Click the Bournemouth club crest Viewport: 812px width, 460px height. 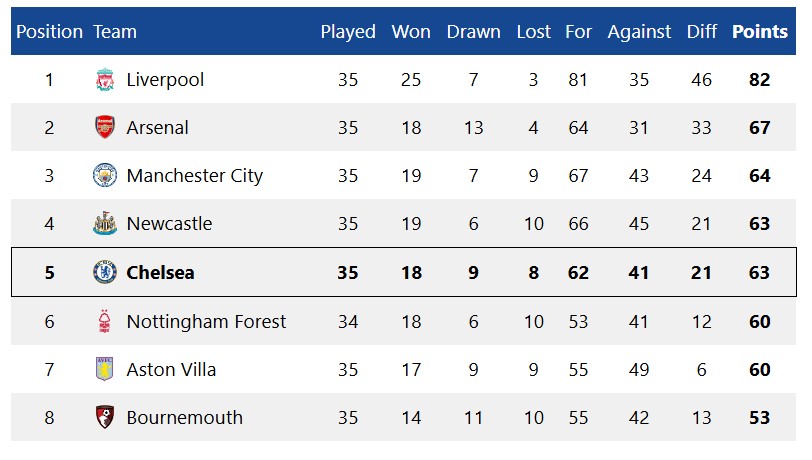105,417
